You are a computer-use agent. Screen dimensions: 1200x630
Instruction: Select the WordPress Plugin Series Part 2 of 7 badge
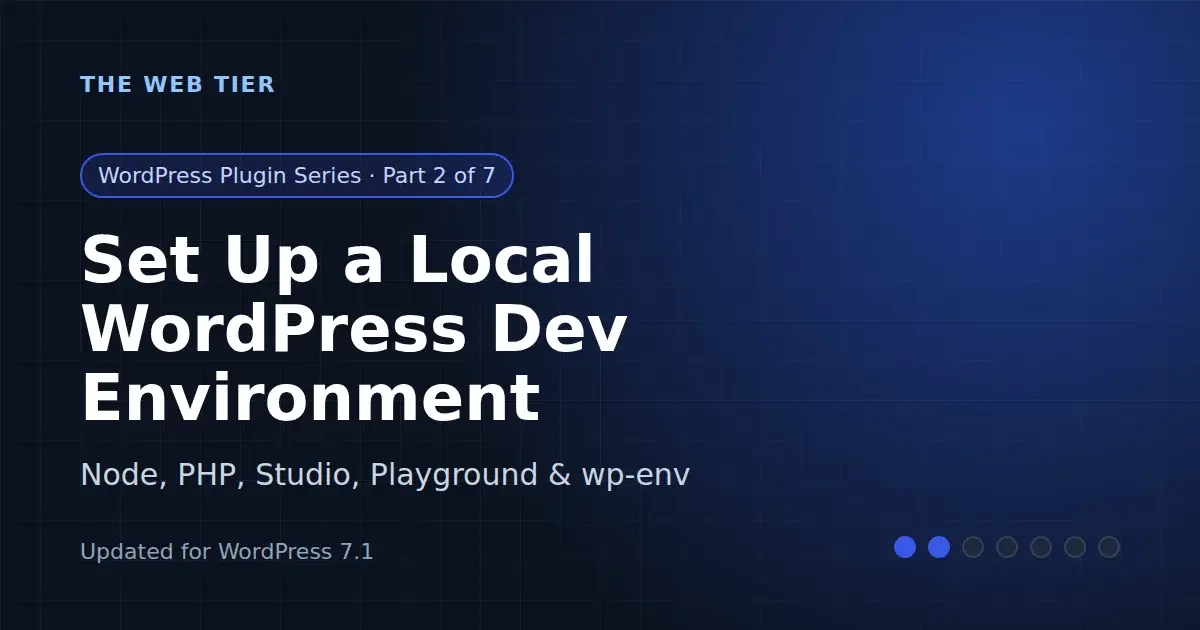[x=297, y=176]
